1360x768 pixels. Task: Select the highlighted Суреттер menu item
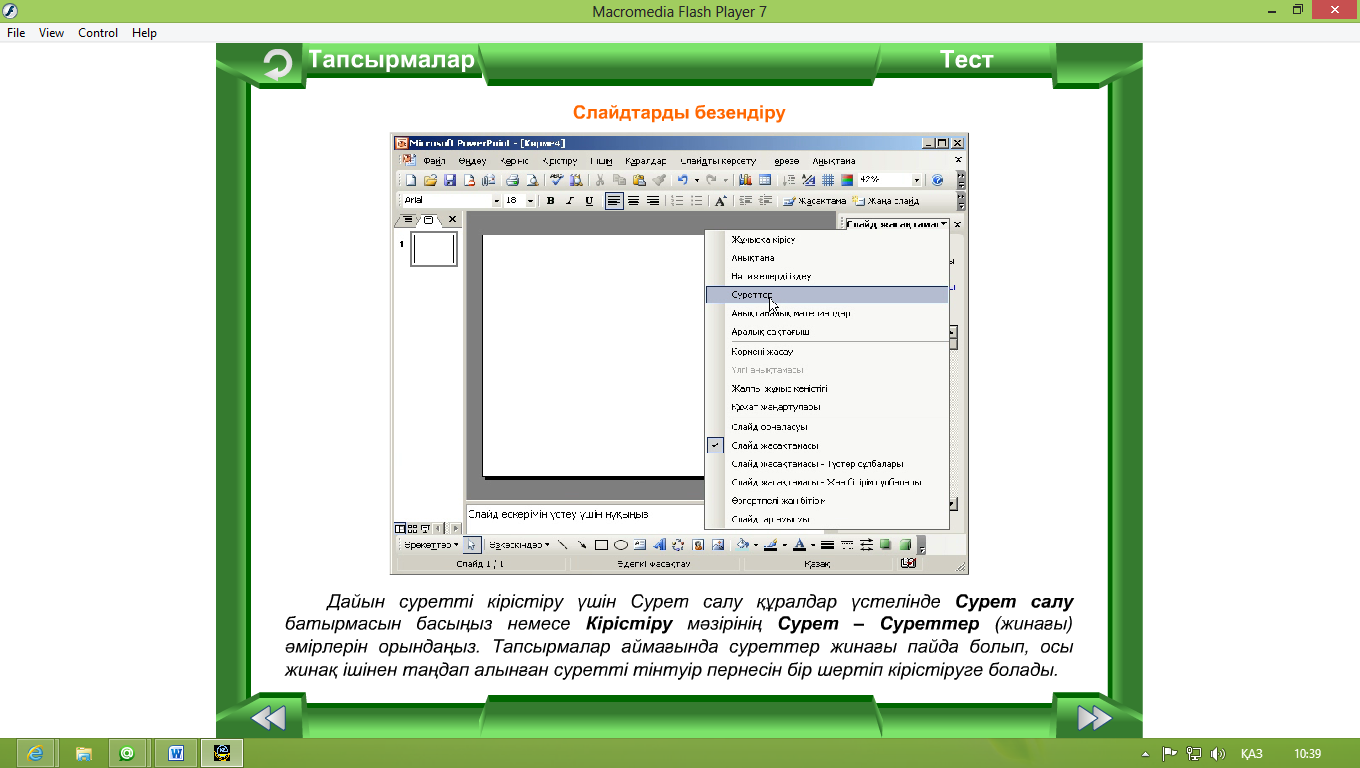(826, 295)
